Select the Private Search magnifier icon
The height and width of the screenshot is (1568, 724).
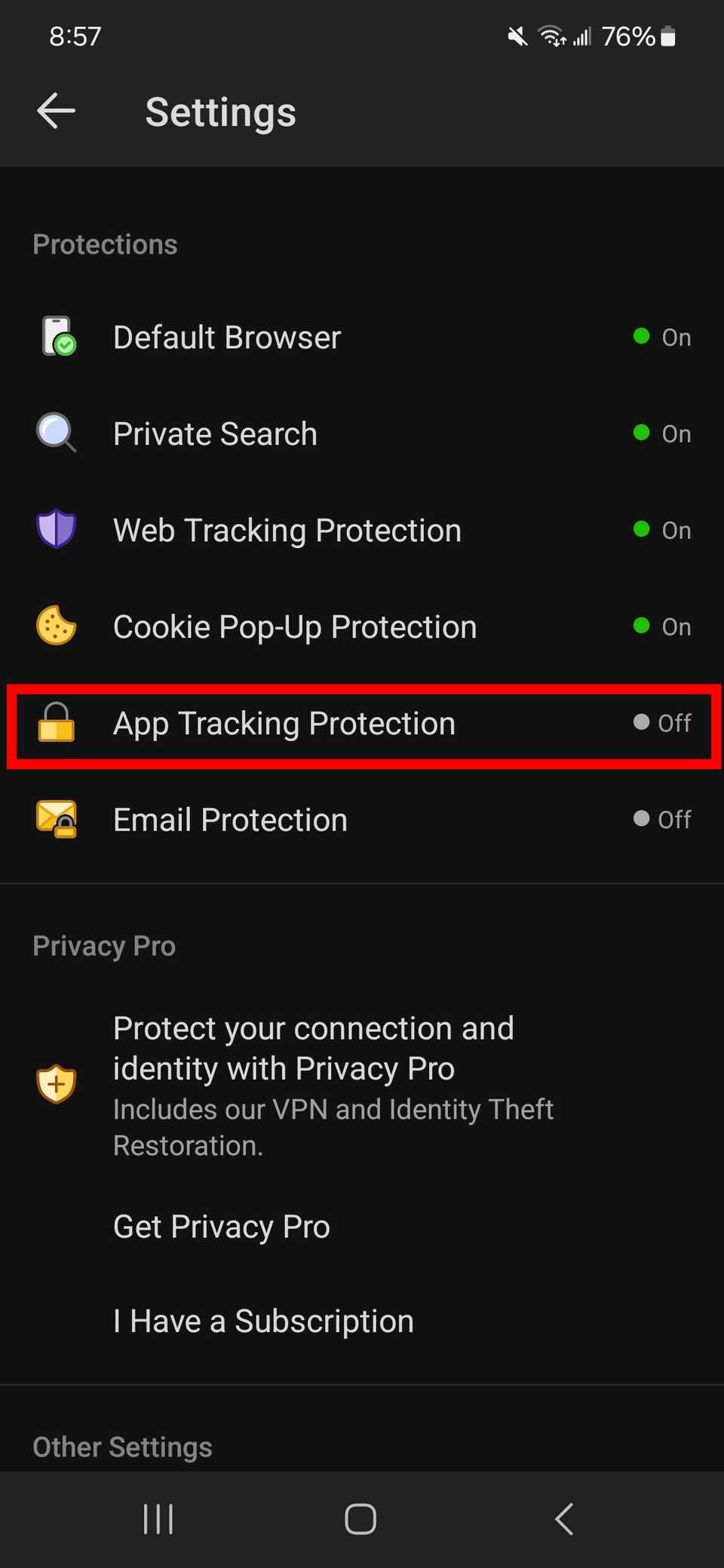(56, 433)
